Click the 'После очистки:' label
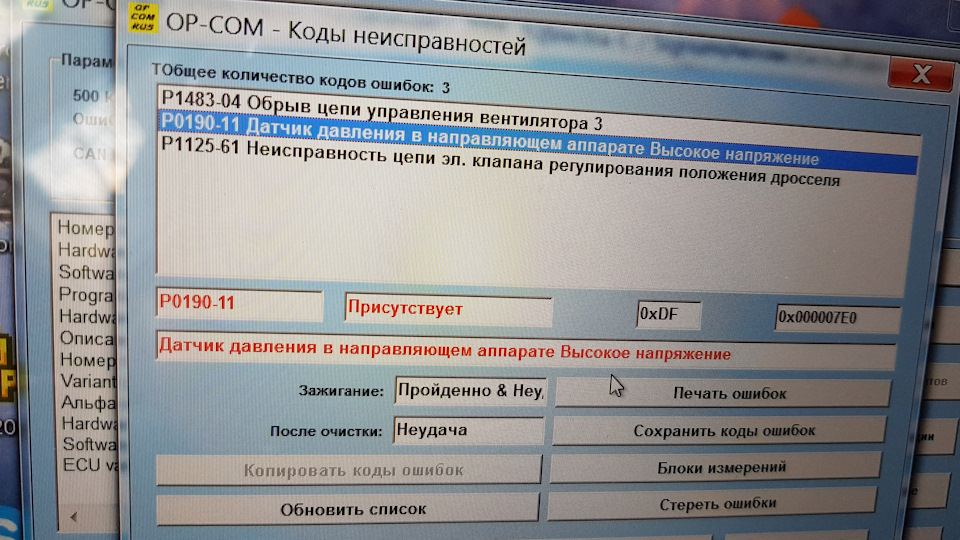Viewport: 960px width, 540px height. (x=326, y=432)
